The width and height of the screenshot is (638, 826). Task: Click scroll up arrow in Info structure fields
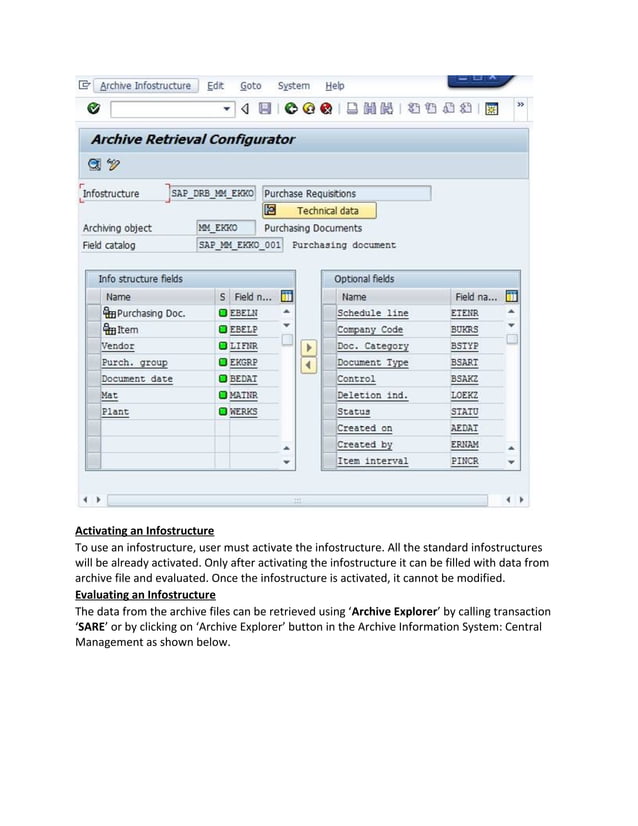pos(287,311)
